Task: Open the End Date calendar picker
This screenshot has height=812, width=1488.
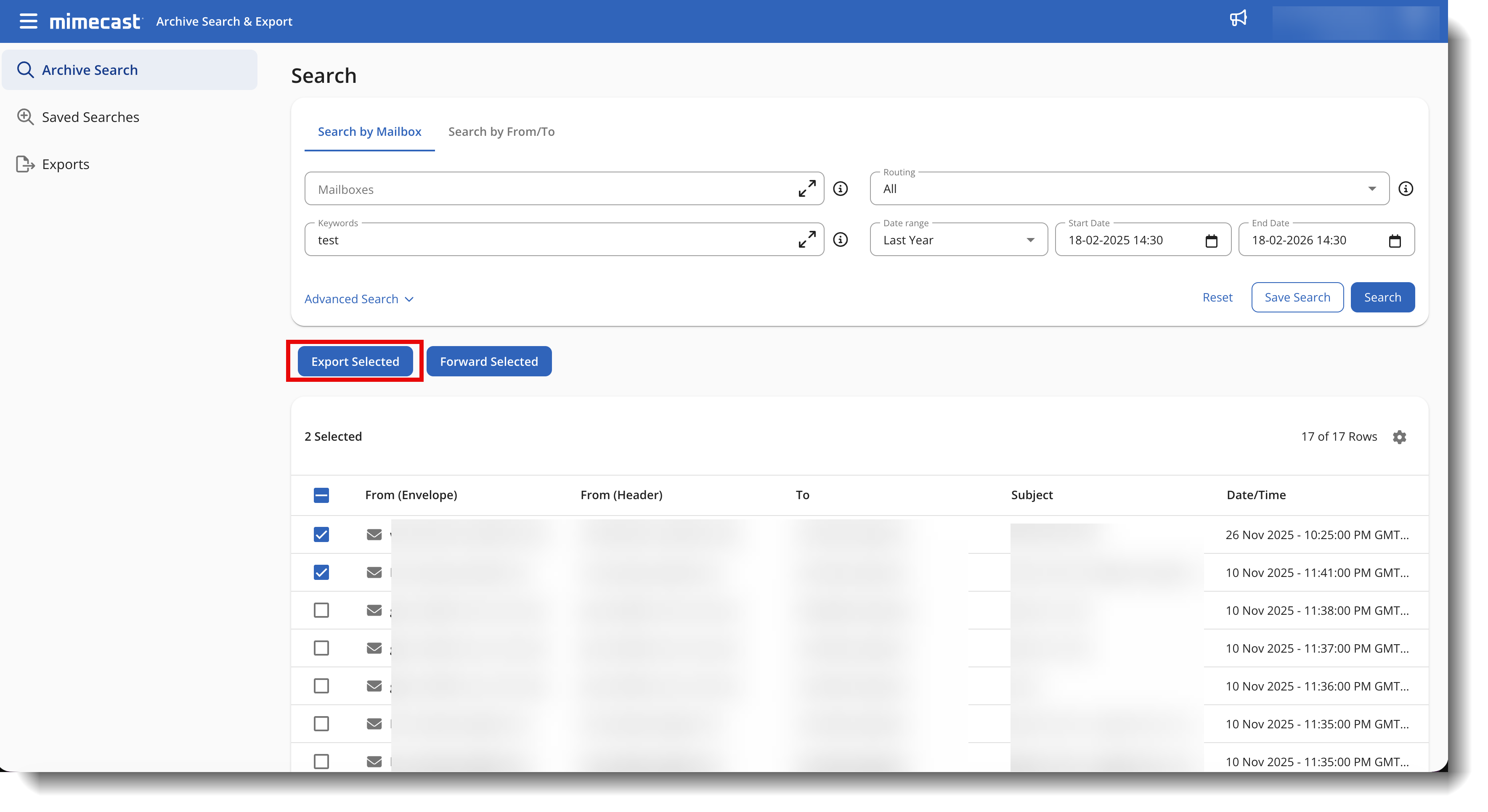Action: 1395,240
